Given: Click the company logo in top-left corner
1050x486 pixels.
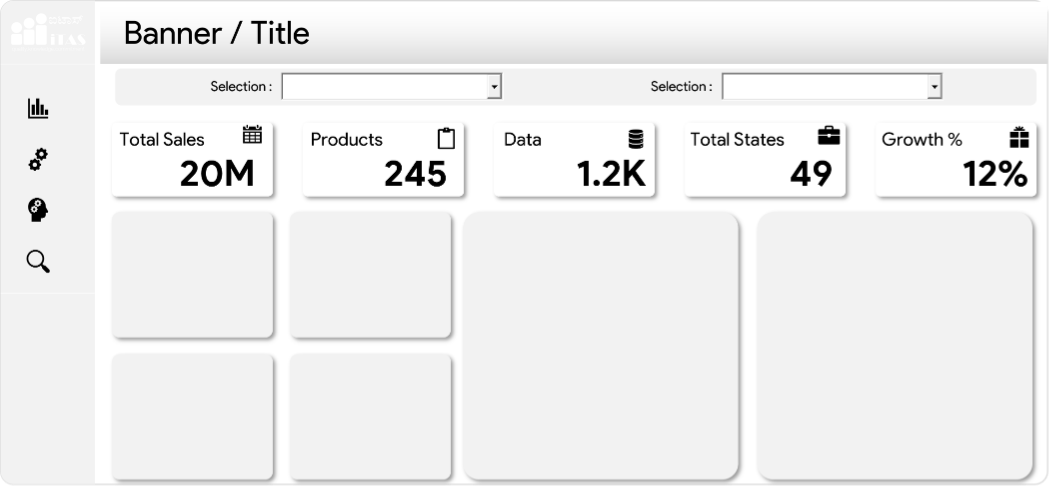Looking at the screenshot, I should pyautogui.click(x=48, y=31).
